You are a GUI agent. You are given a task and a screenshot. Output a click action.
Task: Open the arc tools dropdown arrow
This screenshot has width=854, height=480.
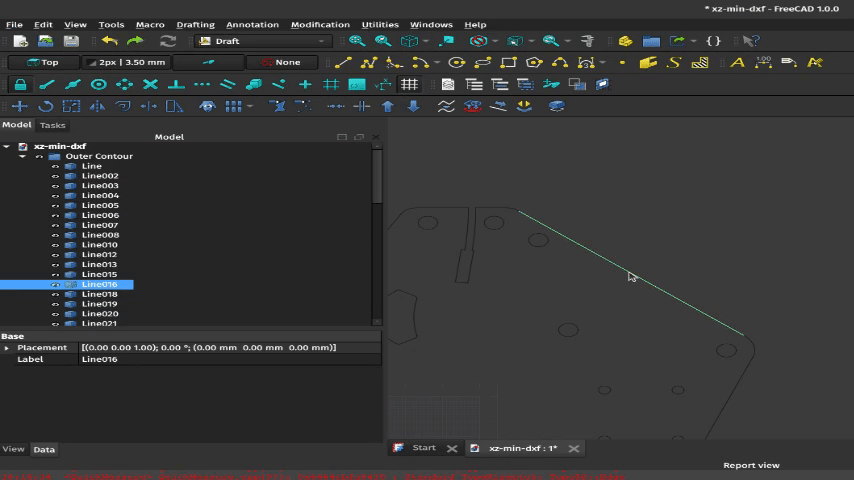click(x=437, y=63)
